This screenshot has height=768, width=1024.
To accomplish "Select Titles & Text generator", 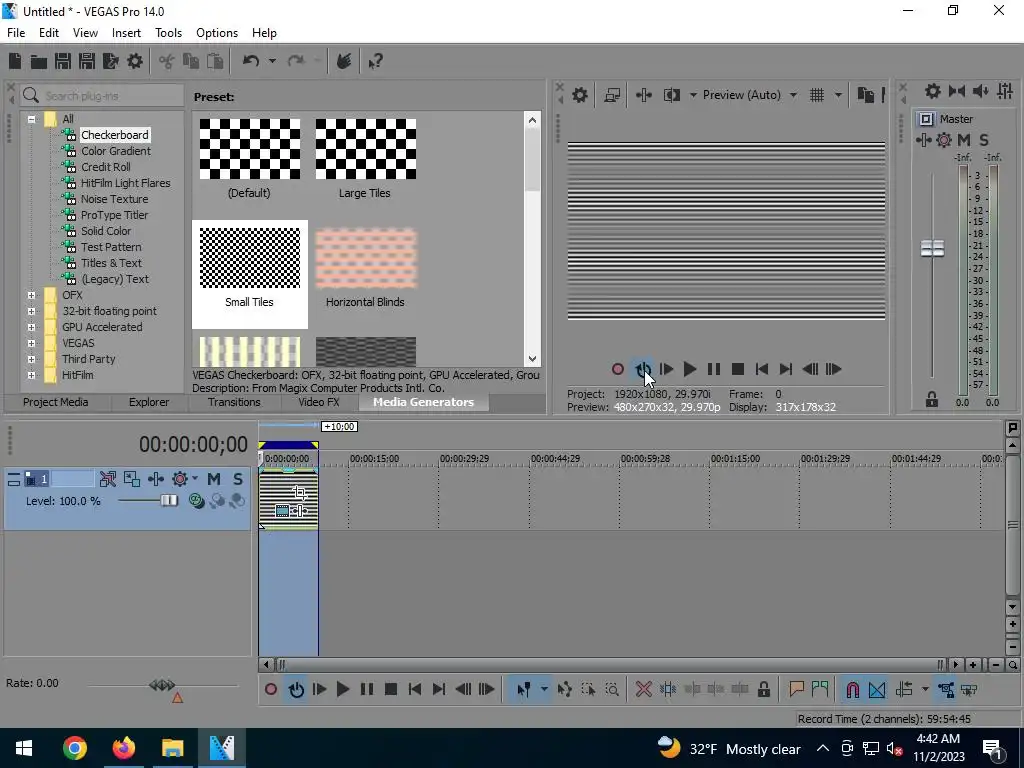I will click(x=111, y=263).
